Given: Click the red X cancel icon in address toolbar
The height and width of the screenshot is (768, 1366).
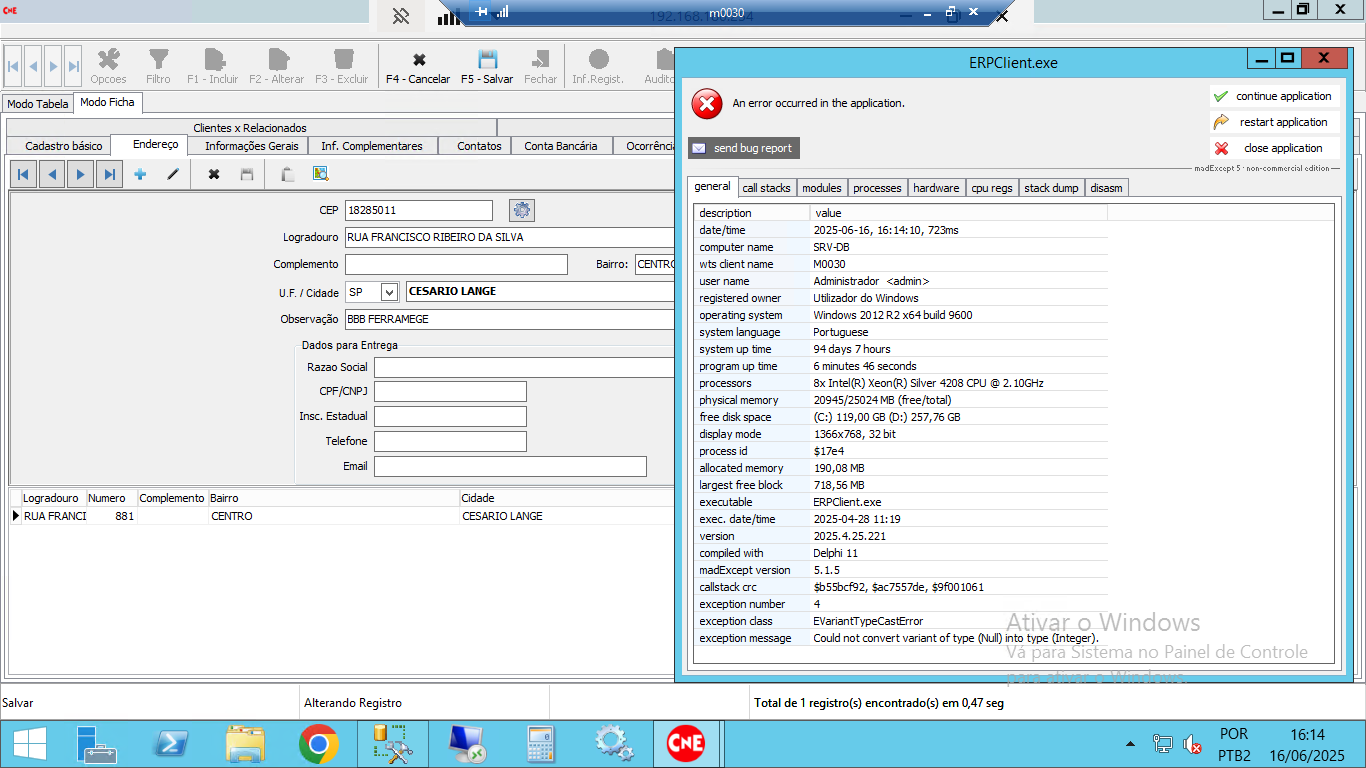Looking at the screenshot, I should 213,174.
